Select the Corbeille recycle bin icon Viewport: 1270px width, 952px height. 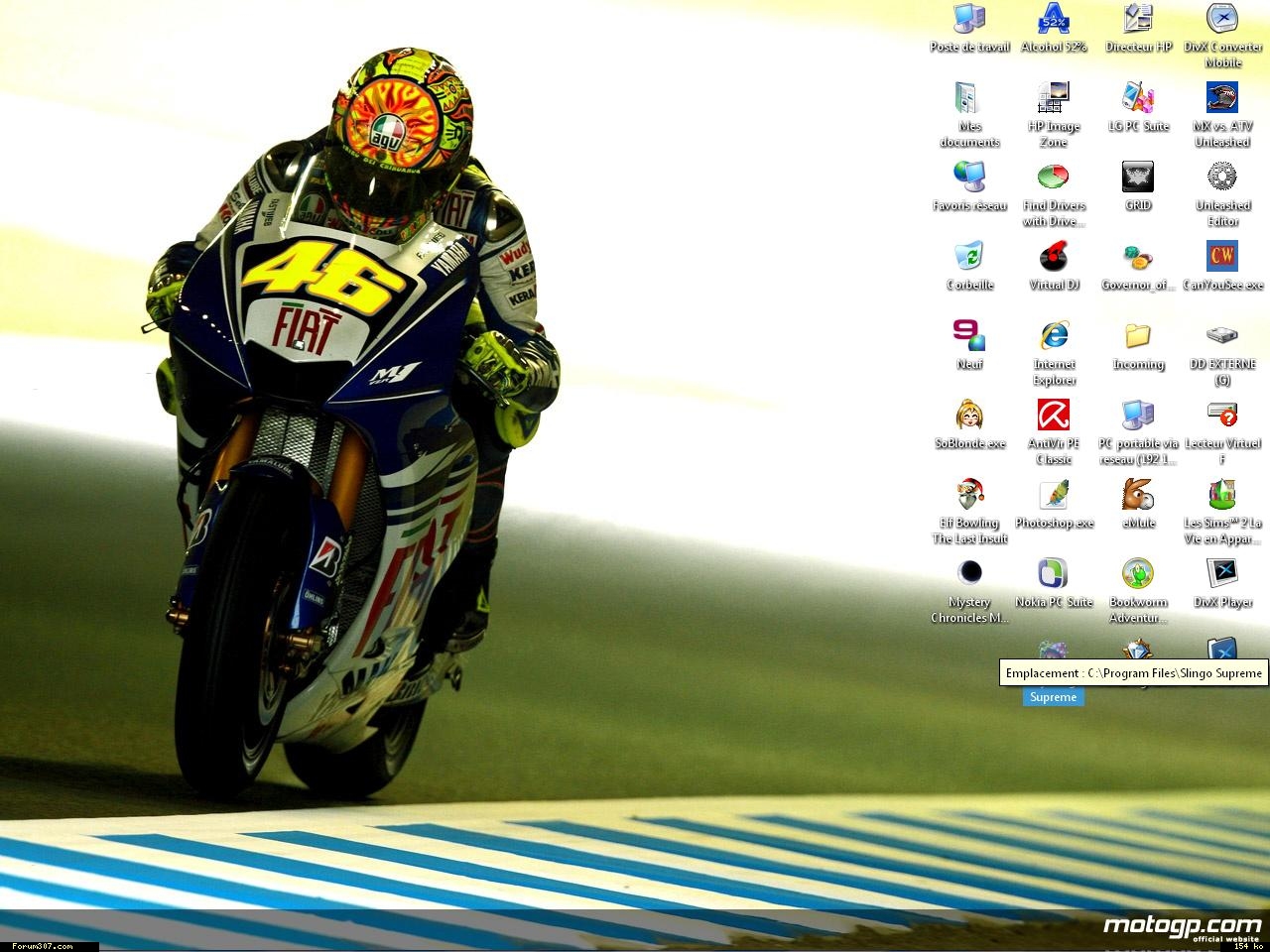(x=969, y=257)
